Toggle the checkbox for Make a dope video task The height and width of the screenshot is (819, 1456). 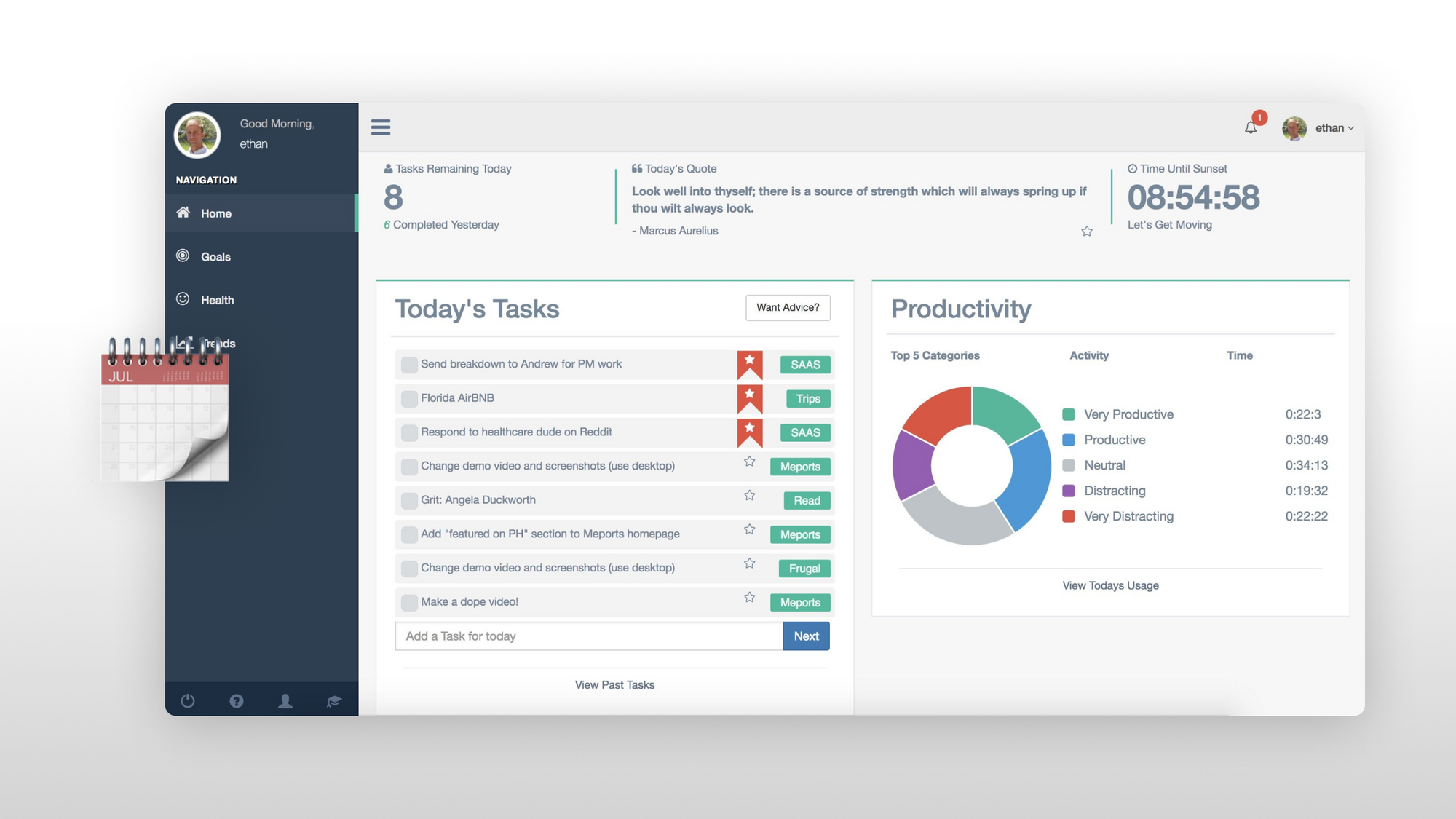407,601
